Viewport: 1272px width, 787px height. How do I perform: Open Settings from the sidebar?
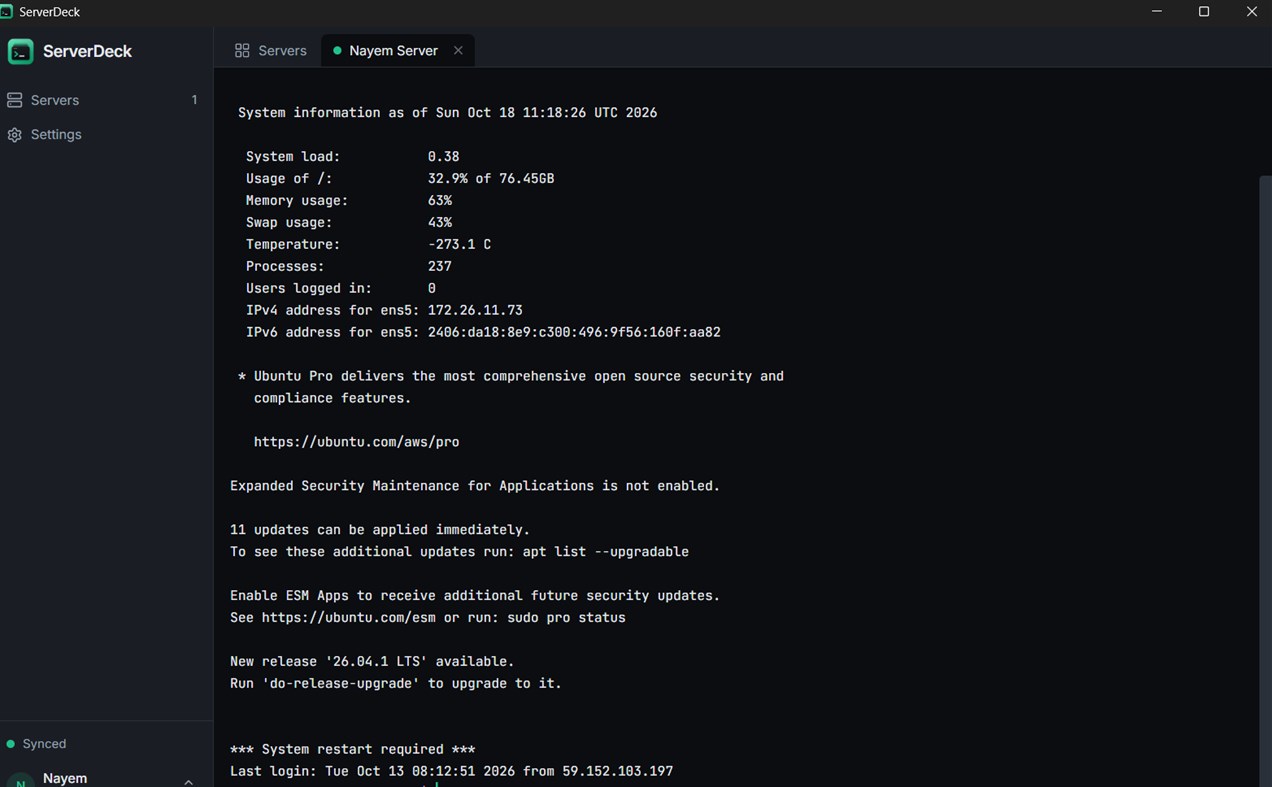coord(106,134)
